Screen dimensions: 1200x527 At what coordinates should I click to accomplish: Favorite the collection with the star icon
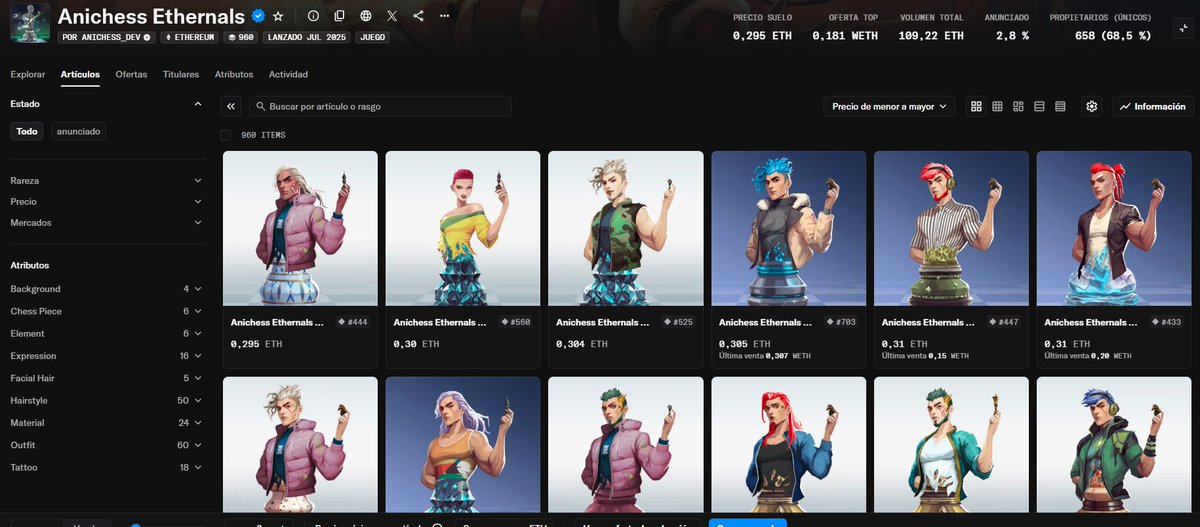tap(278, 16)
